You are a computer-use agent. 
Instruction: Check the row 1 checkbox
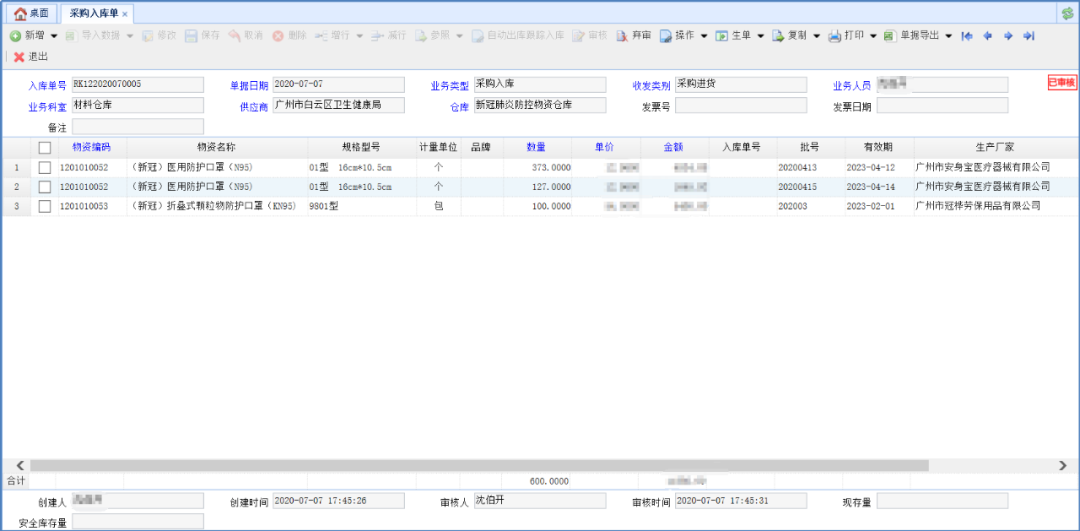[x=45, y=167]
